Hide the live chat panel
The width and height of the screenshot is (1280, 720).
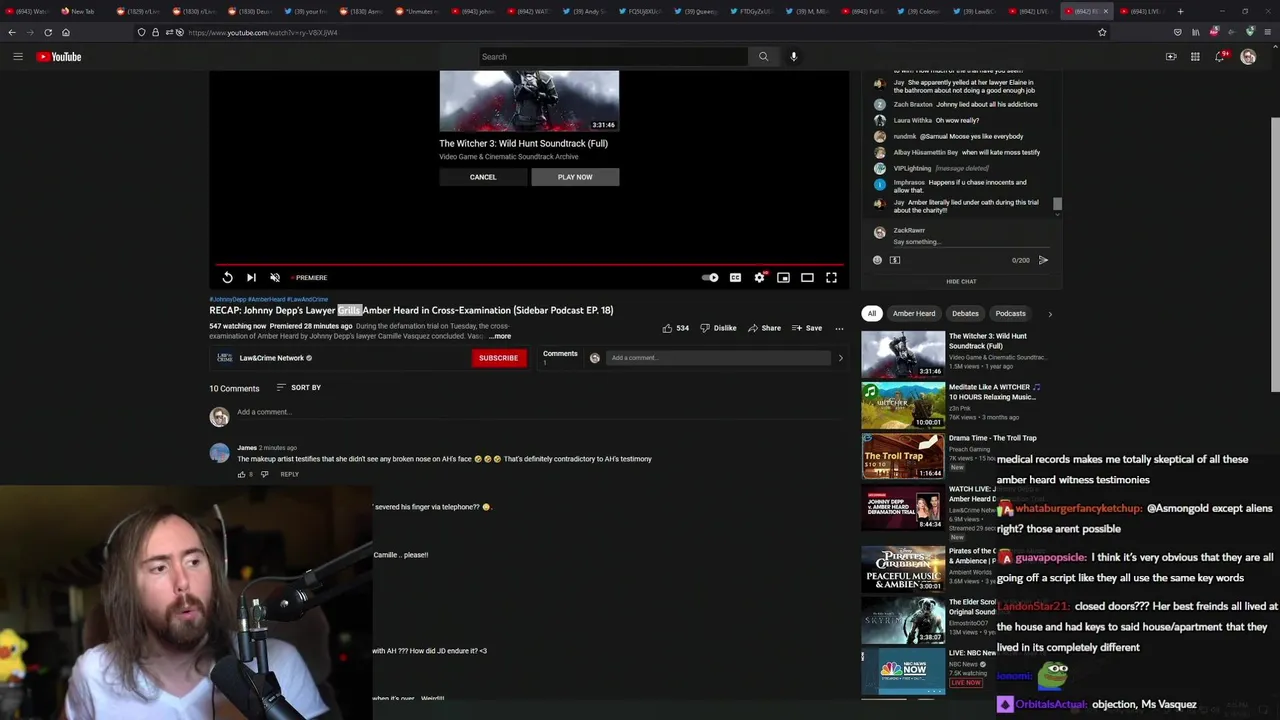point(961,282)
